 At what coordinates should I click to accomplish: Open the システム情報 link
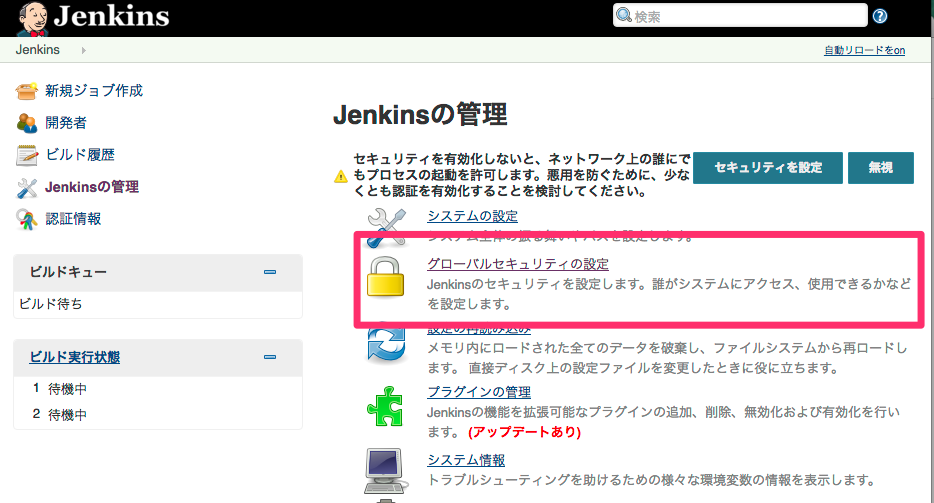point(466,460)
